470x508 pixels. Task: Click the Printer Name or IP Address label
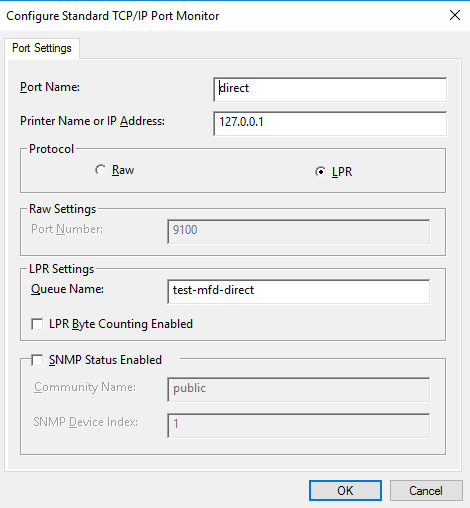92,121
